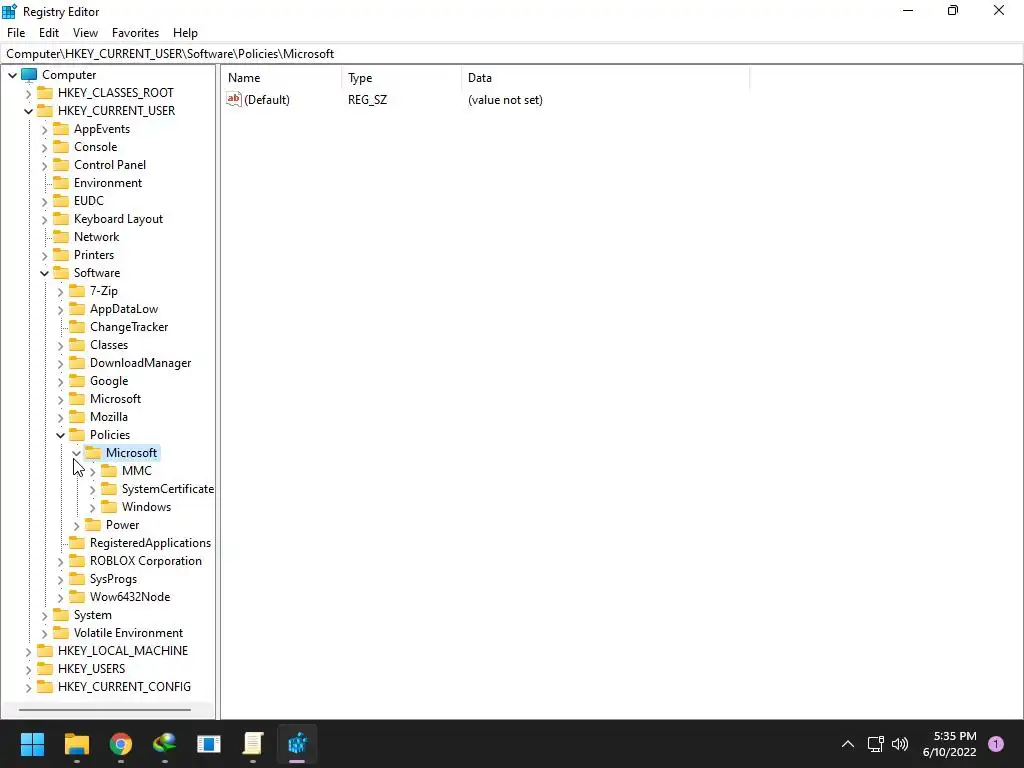Expand the MMC key chevron
1024x768 pixels.
pos(92,472)
